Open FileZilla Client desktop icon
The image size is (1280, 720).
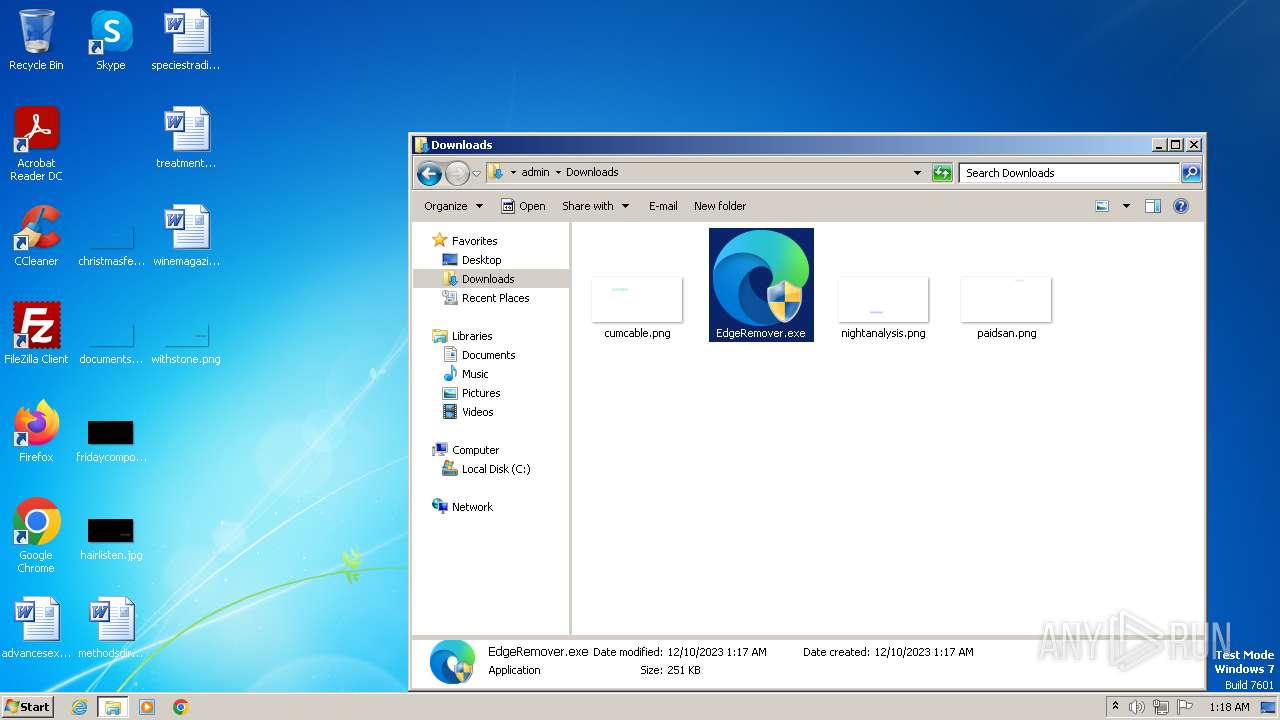tap(36, 334)
